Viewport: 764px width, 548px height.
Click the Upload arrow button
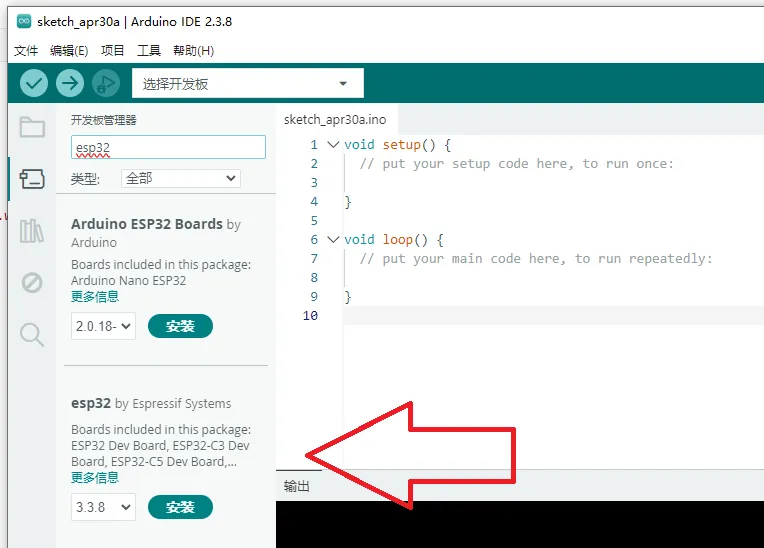coord(70,83)
